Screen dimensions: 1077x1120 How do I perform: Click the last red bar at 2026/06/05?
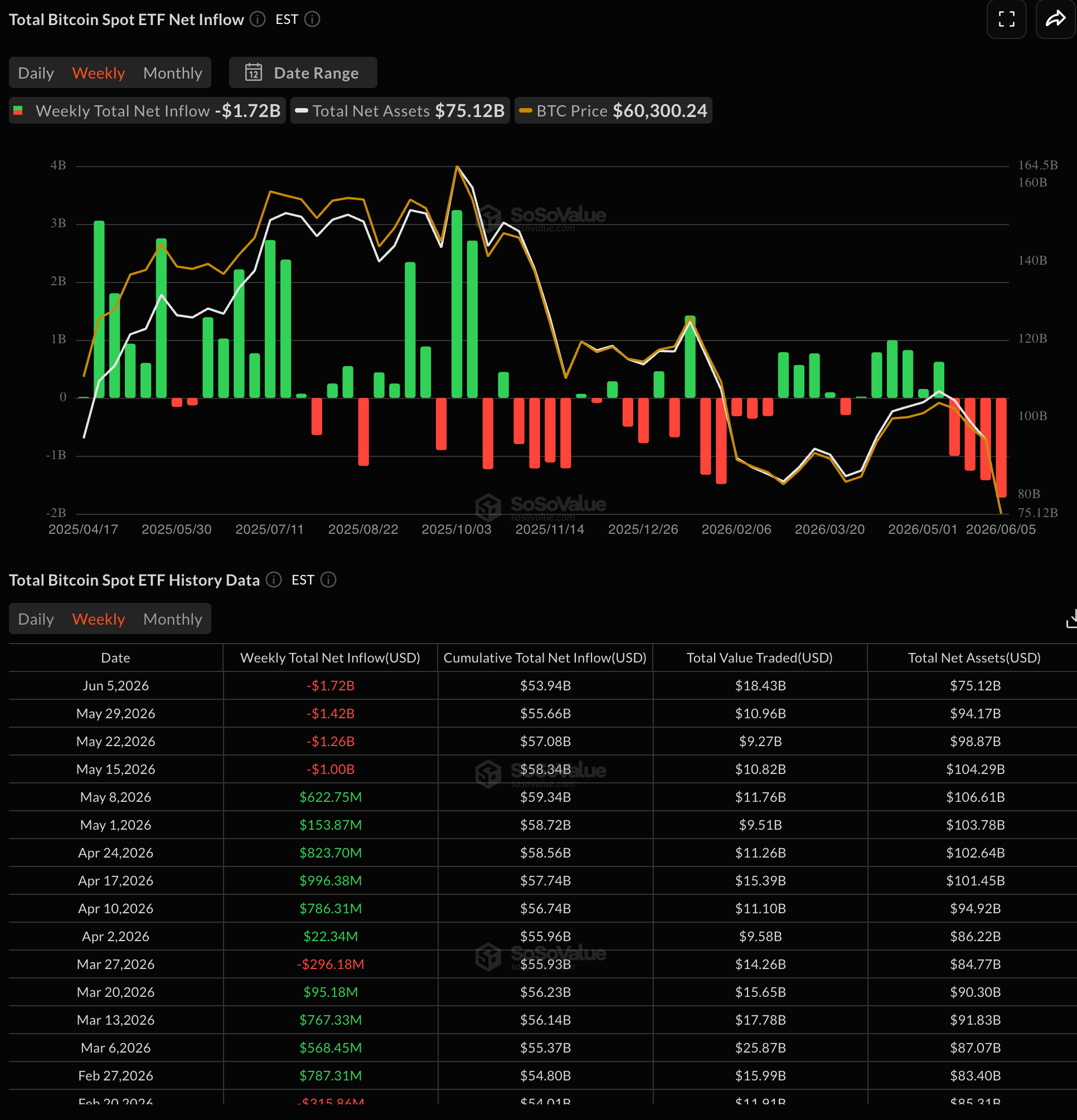[x=1001, y=447]
